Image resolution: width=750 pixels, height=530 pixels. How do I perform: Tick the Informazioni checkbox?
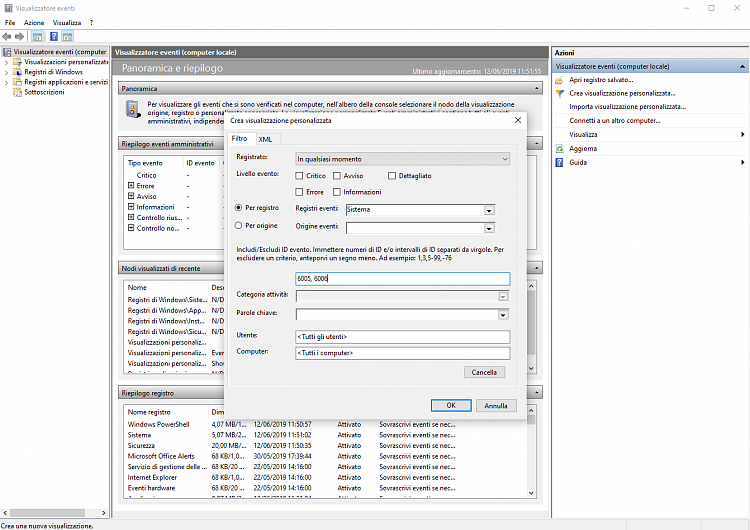coord(337,191)
